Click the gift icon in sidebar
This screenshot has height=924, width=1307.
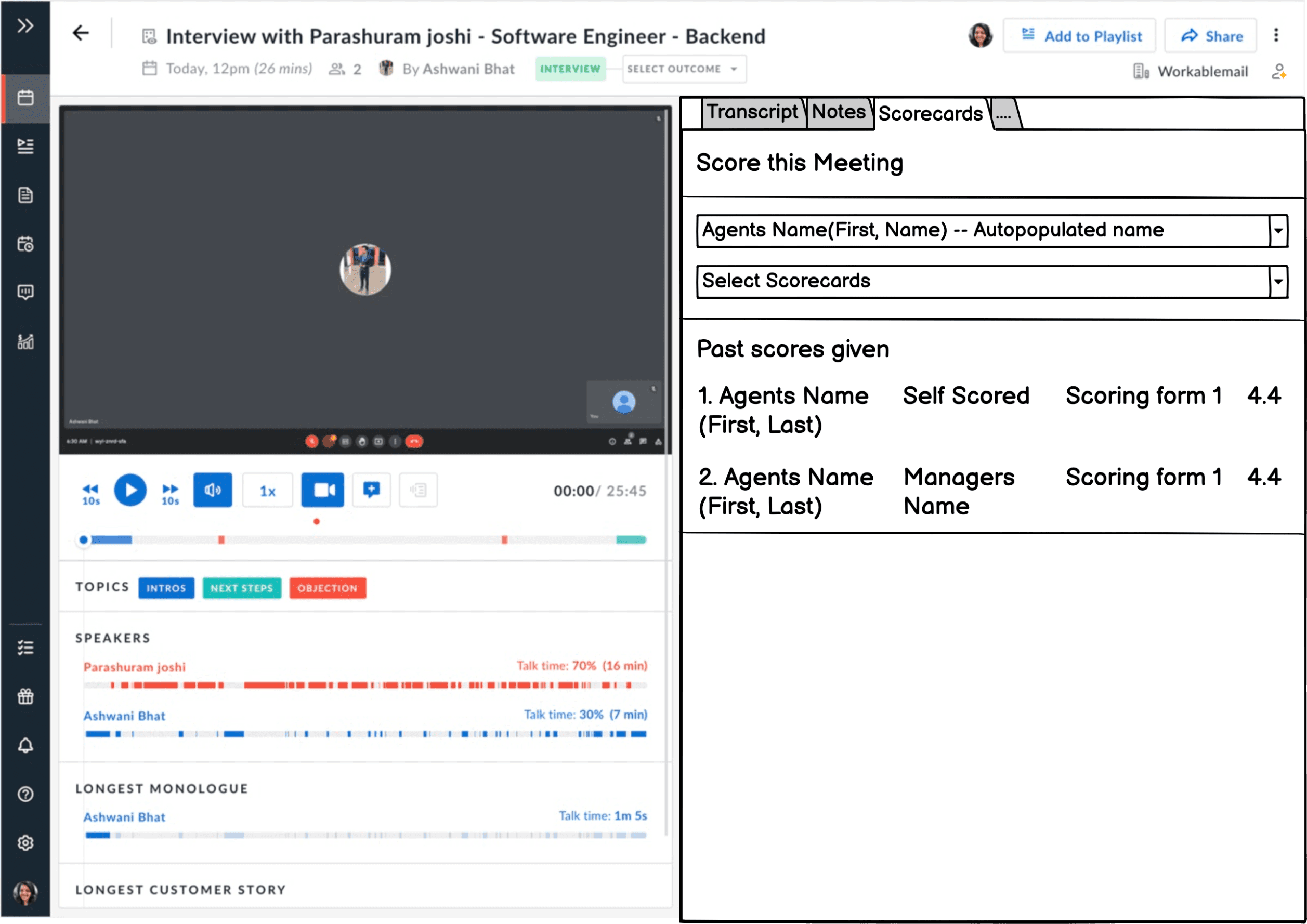[25, 696]
